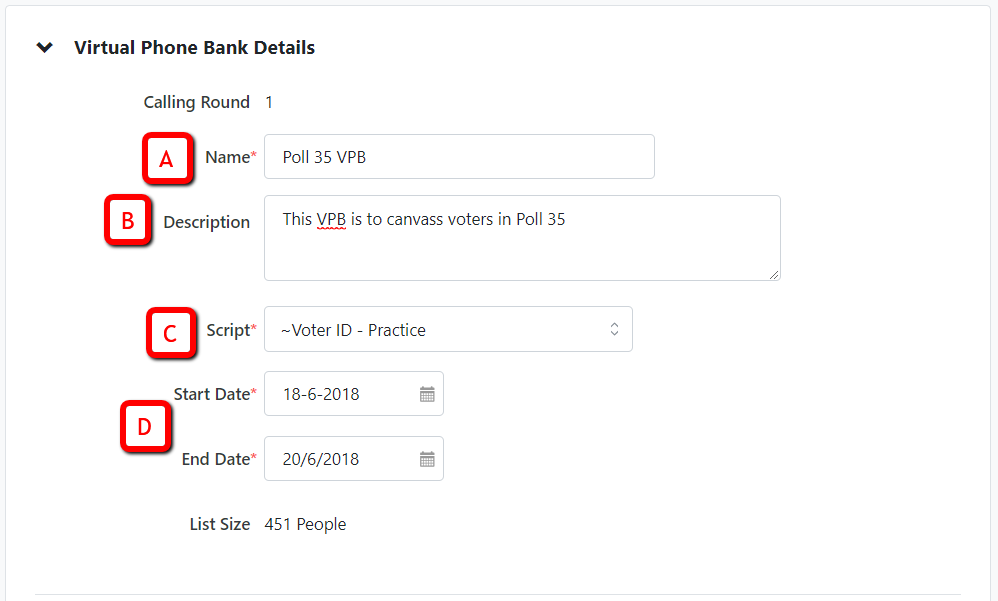Click the Script dropdown up-down arrows
Screen dimensions: 998x601
click(614, 329)
